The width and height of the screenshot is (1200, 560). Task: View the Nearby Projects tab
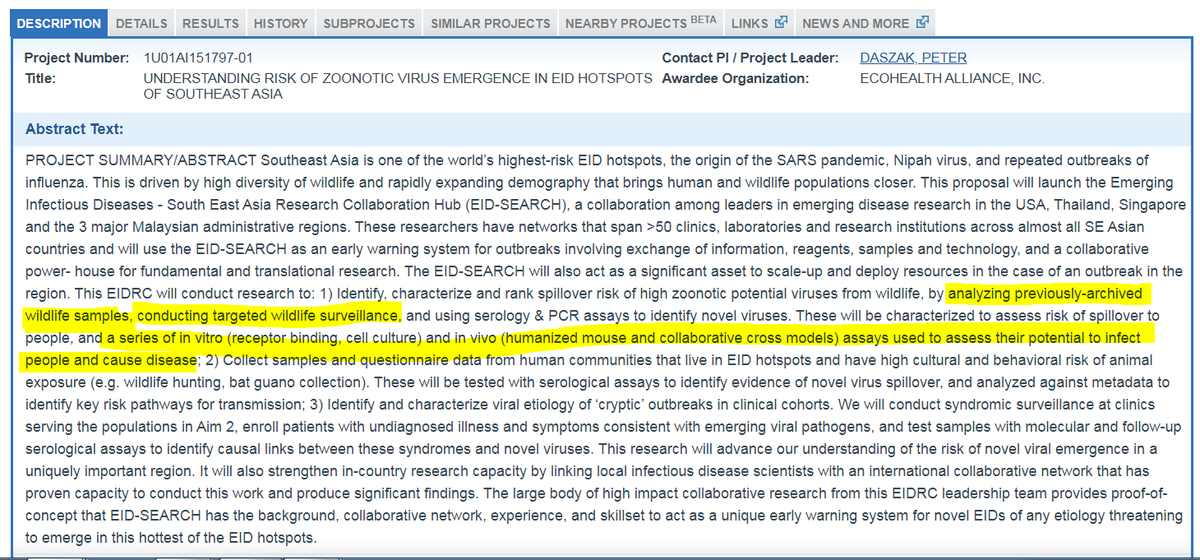[625, 23]
